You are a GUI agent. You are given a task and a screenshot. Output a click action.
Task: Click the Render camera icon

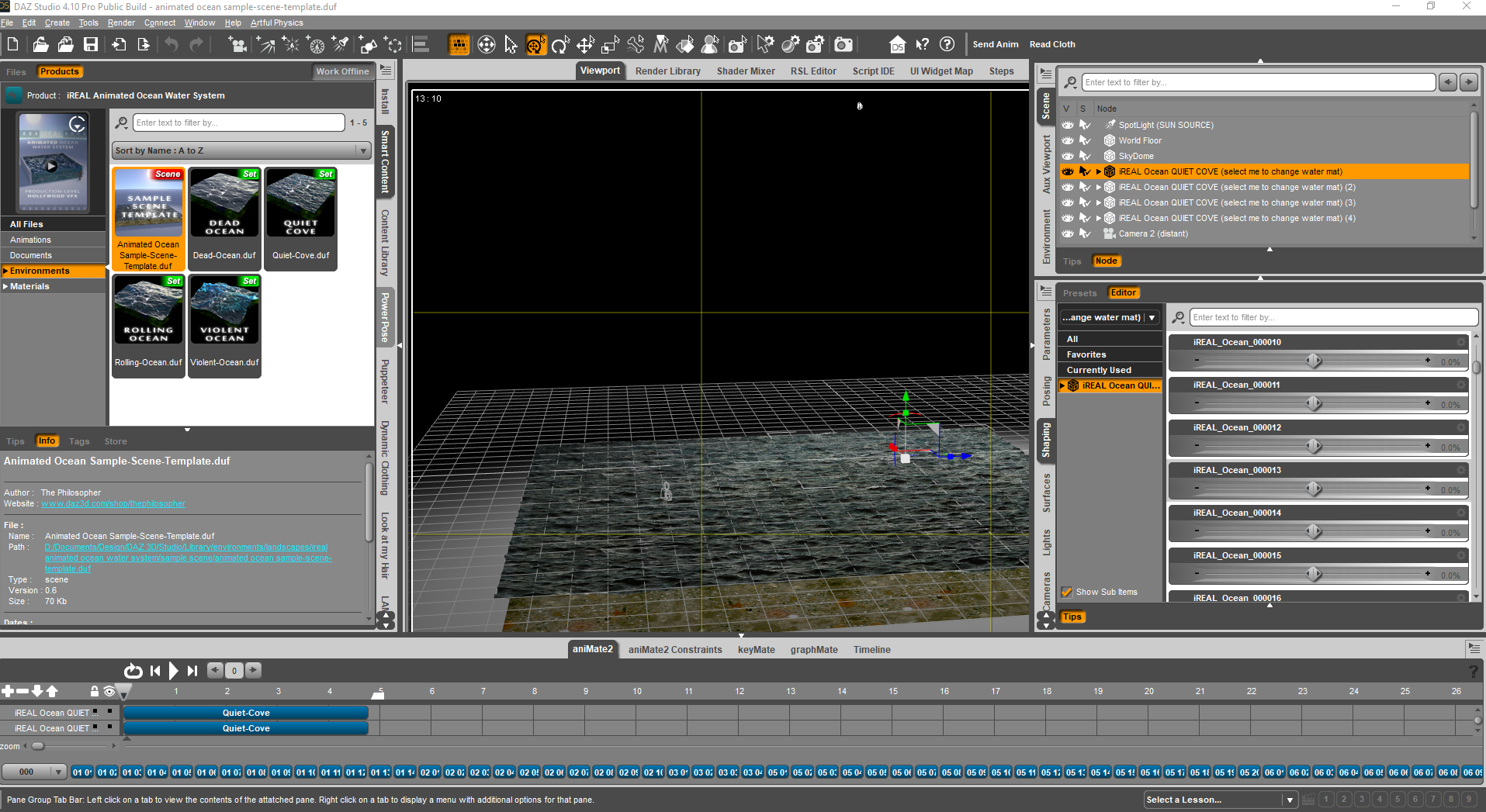843,44
